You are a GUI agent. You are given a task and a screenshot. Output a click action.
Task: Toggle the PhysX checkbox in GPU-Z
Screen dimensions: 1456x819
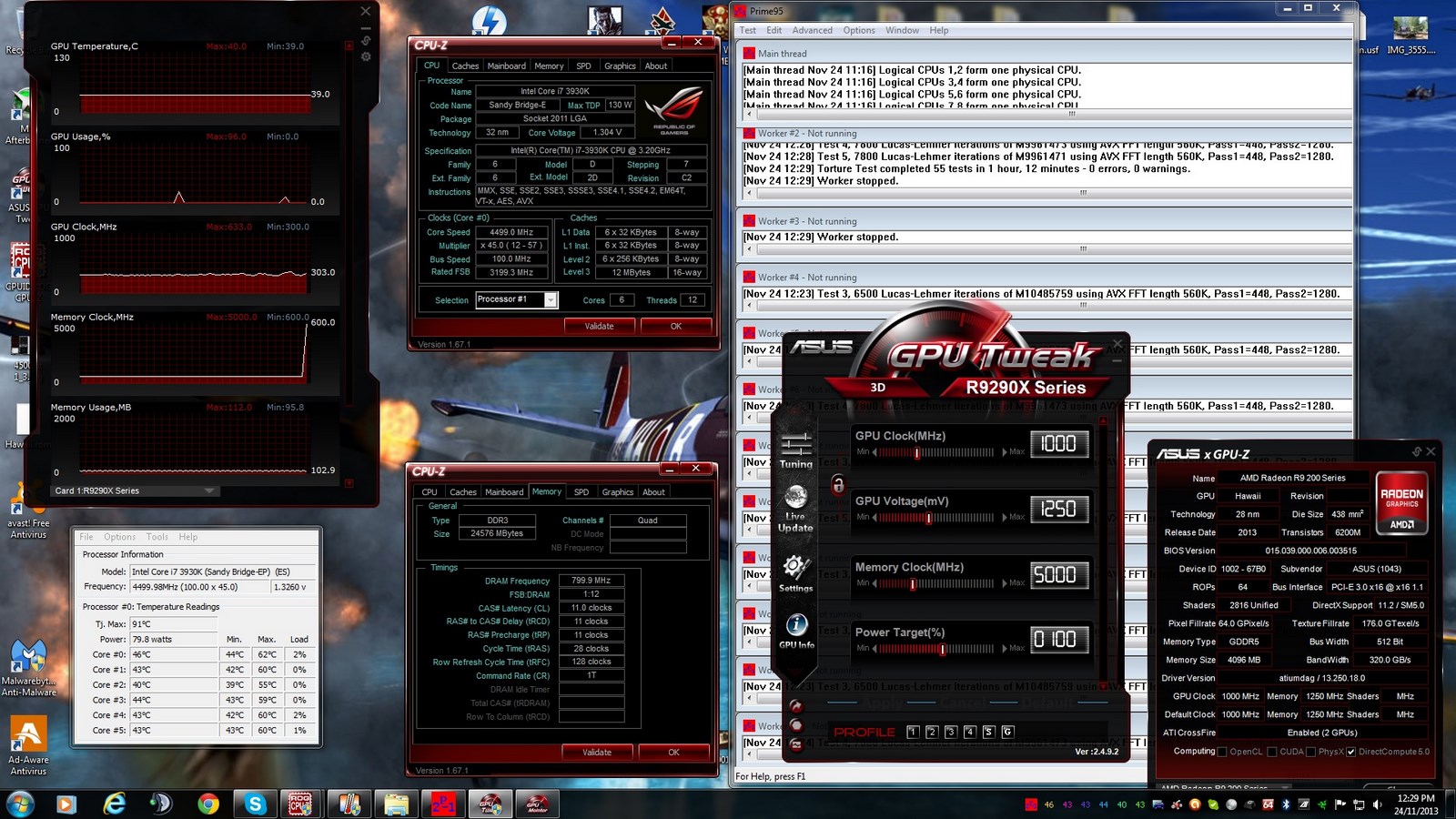pos(1310,752)
